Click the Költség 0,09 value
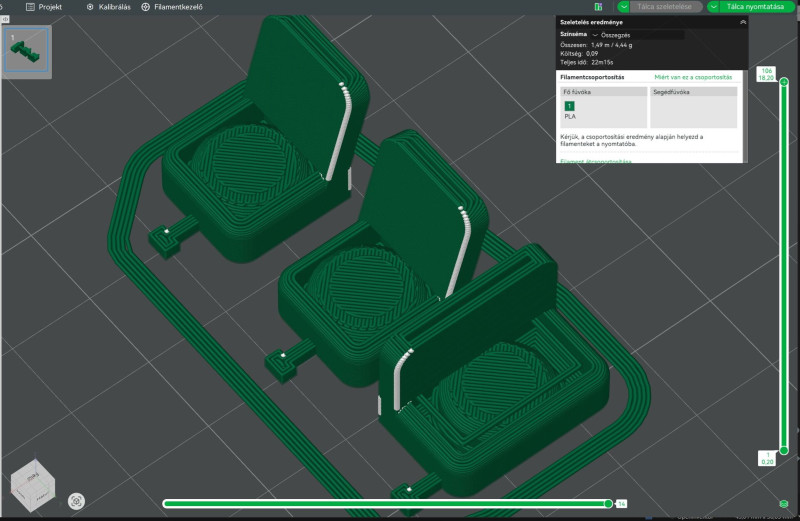 tap(592, 54)
